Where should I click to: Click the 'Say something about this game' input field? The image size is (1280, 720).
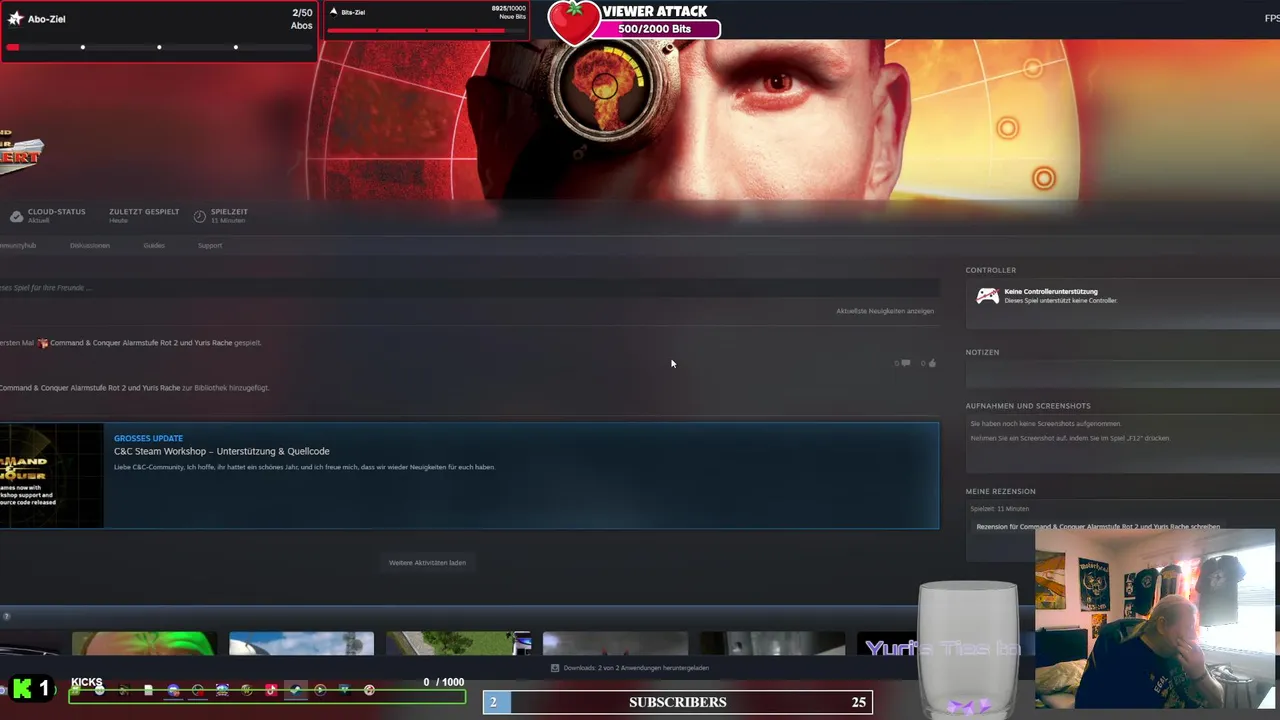coord(469,288)
